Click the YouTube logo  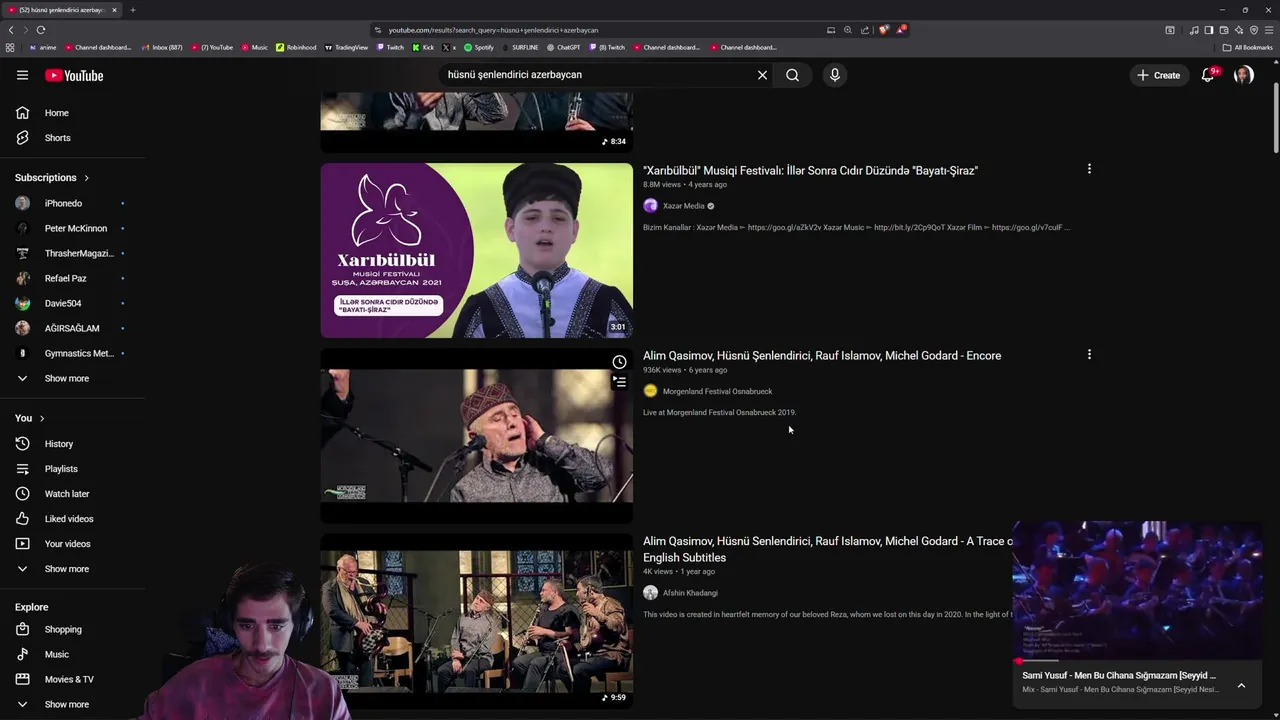(x=74, y=75)
